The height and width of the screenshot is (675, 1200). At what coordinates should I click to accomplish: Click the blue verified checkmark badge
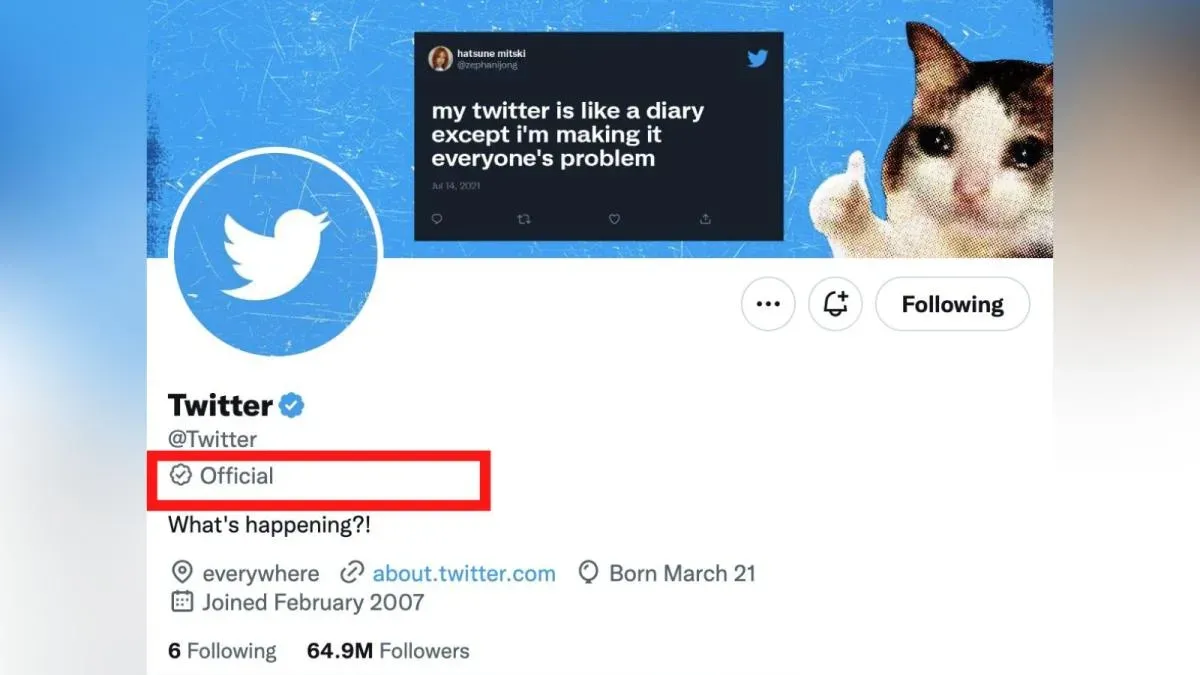coord(292,405)
